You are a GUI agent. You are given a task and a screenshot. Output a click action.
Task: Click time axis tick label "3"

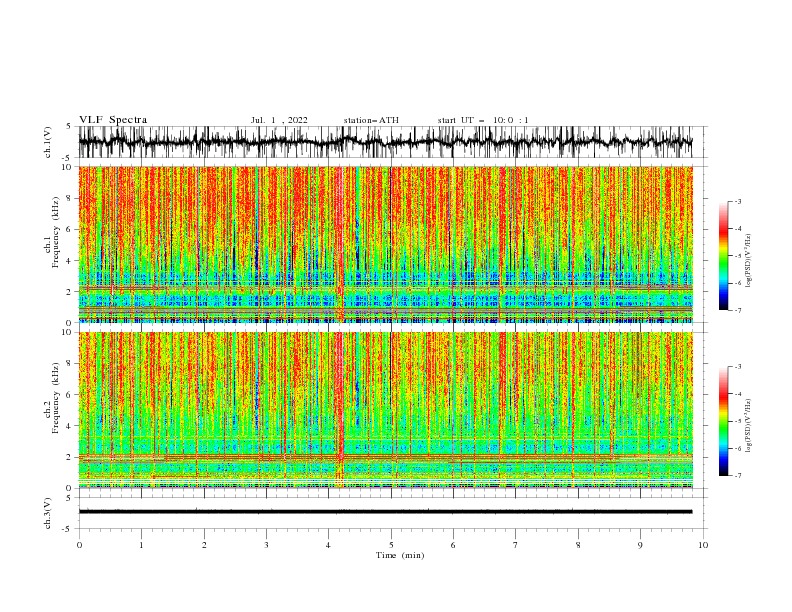click(266, 545)
